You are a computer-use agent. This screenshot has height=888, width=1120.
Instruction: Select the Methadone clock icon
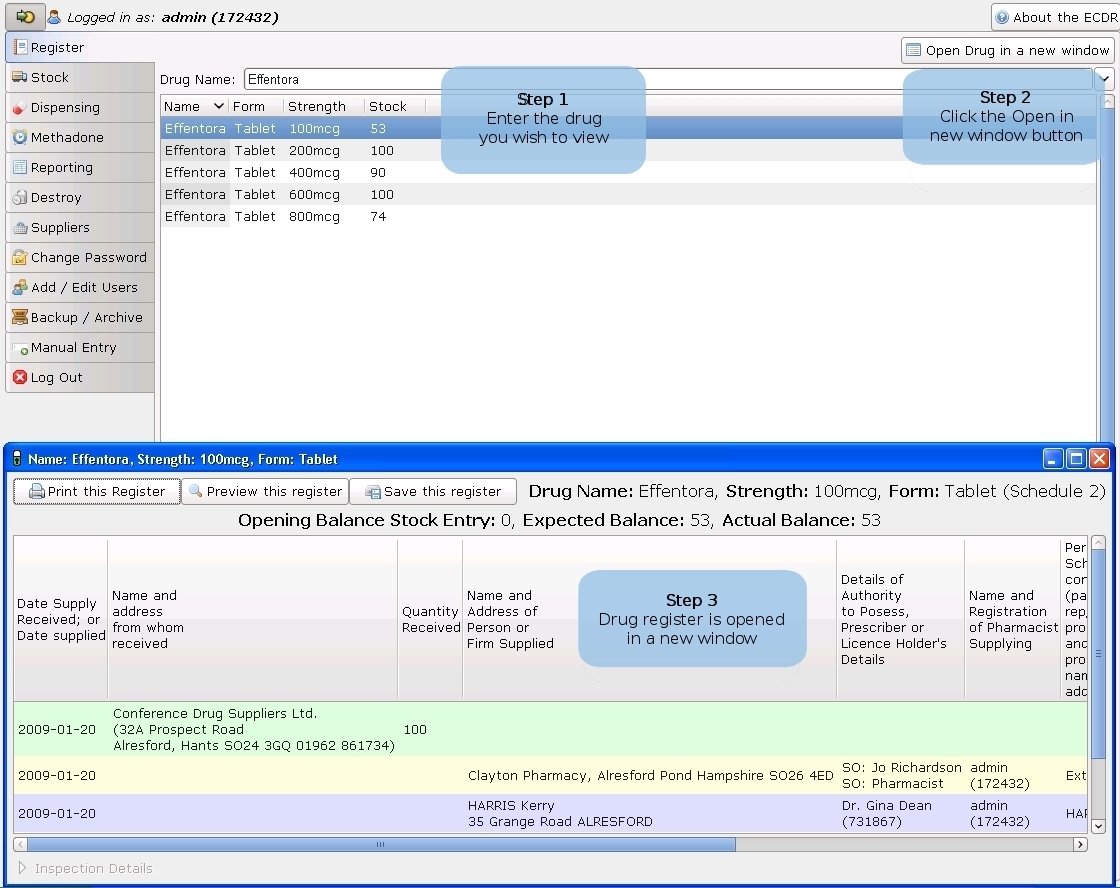pyautogui.click(x=19, y=137)
